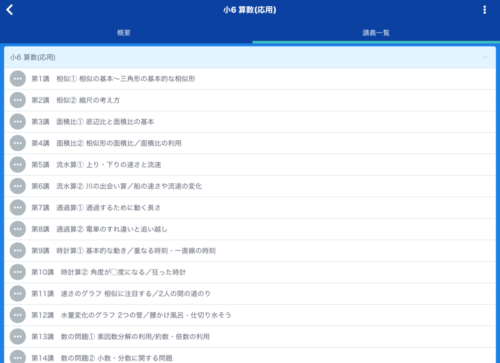Switch to the 概要 tab
Viewport: 500px width, 363px height.
coord(124,33)
